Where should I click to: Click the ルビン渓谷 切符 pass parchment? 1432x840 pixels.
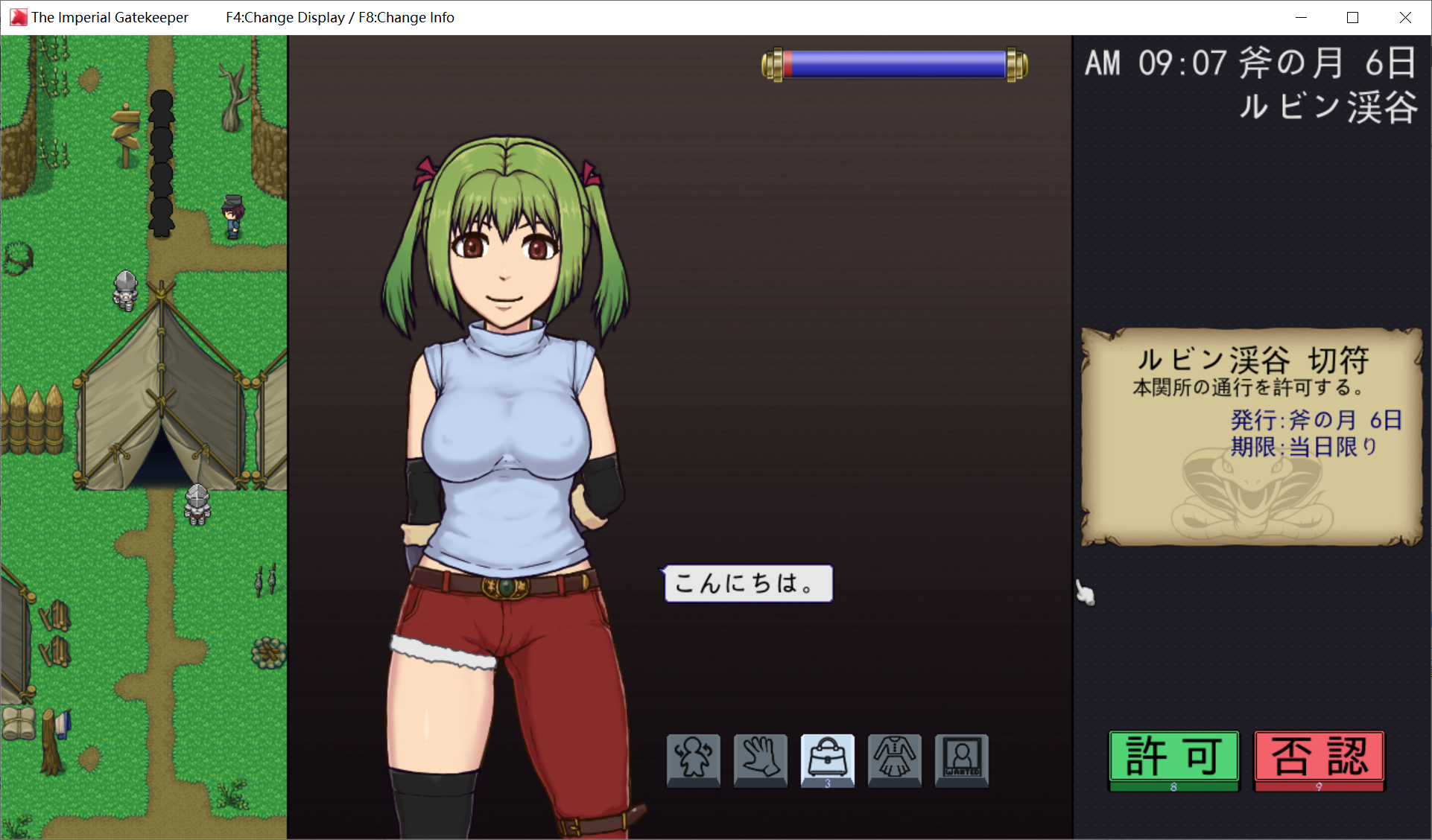[x=1252, y=437]
